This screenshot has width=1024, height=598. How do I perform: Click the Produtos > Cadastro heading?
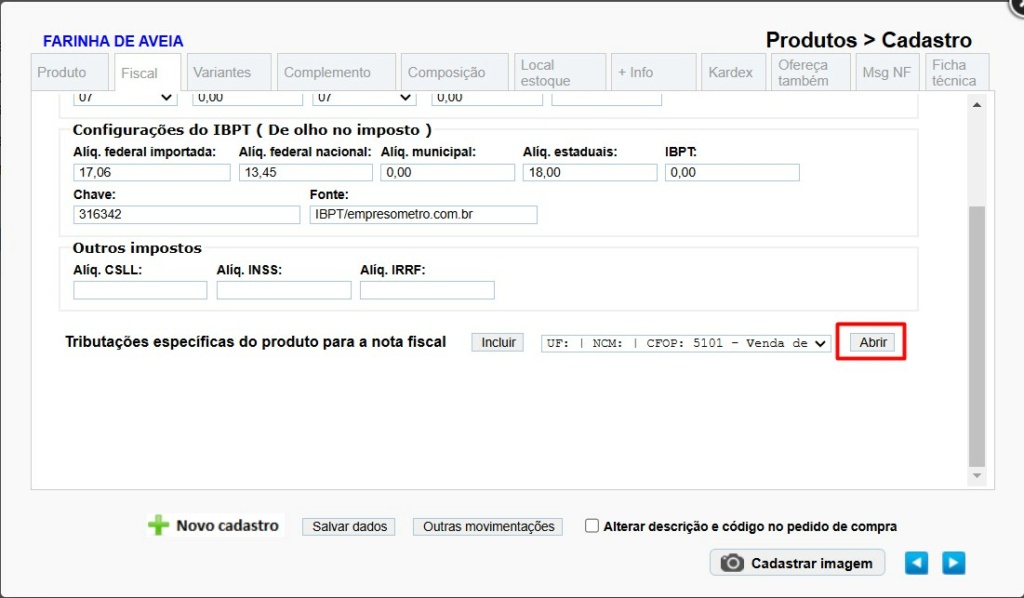coord(869,40)
